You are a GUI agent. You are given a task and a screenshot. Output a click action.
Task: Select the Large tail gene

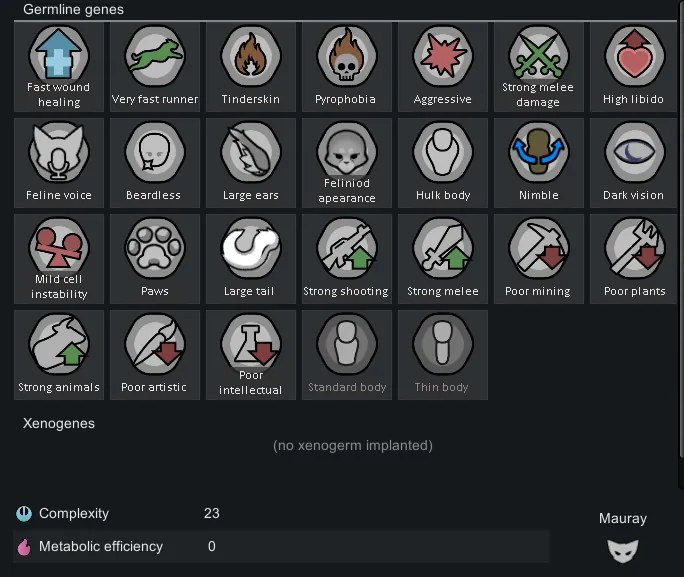251,259
